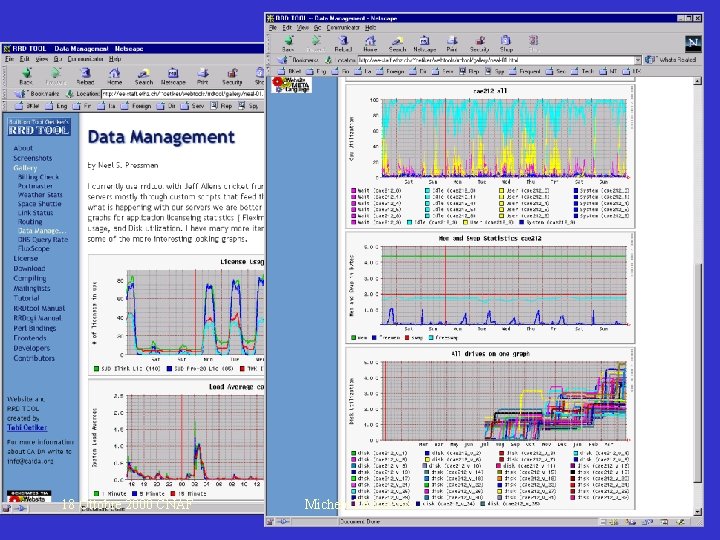Image resolution: width=720 pixels, height=540 pixels.
Task: Open Frequent bookmark folder in front window
Action: coord(525,71)
